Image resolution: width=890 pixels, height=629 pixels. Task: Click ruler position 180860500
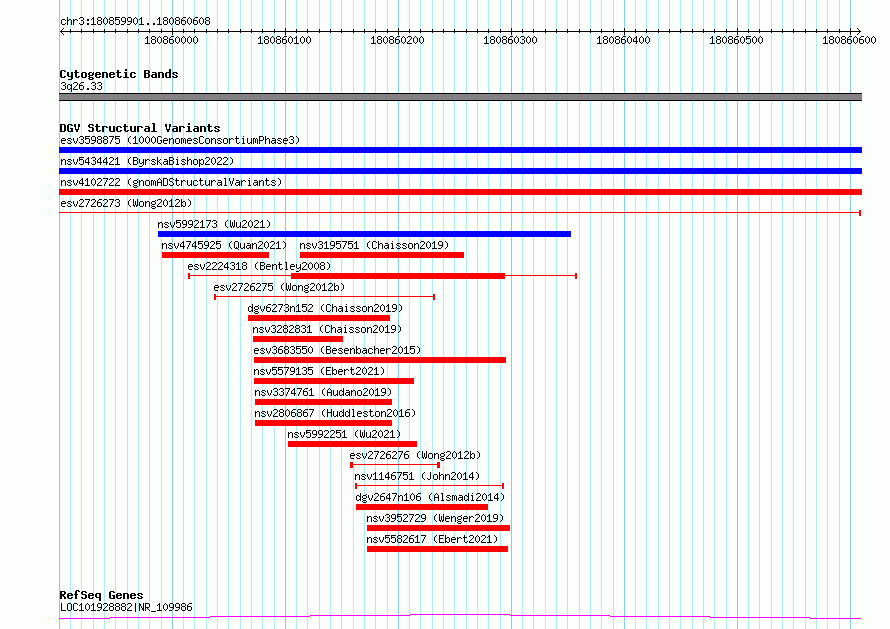736,40
